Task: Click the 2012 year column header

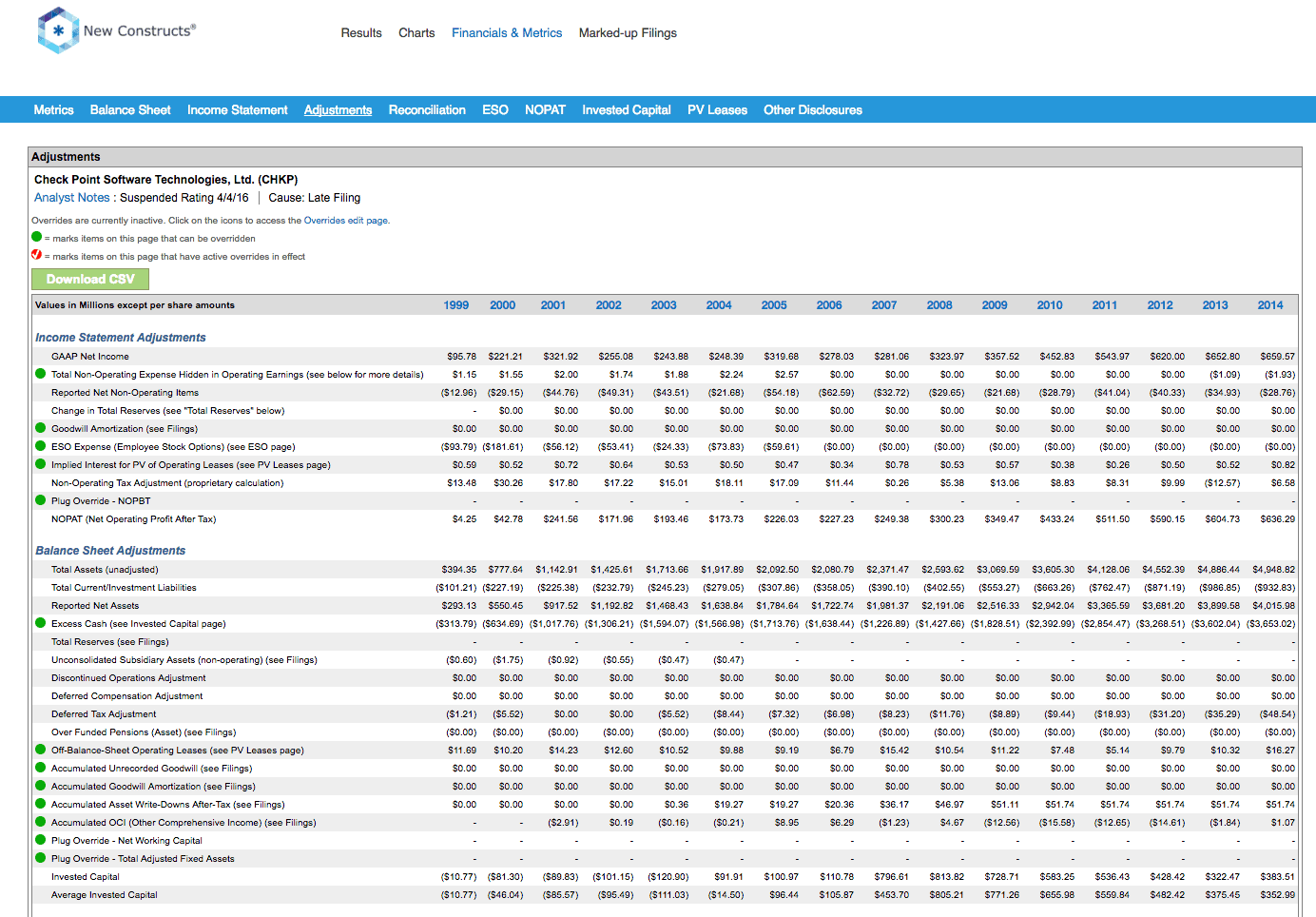Action: pyautogui.click(x=1160, y=305)
